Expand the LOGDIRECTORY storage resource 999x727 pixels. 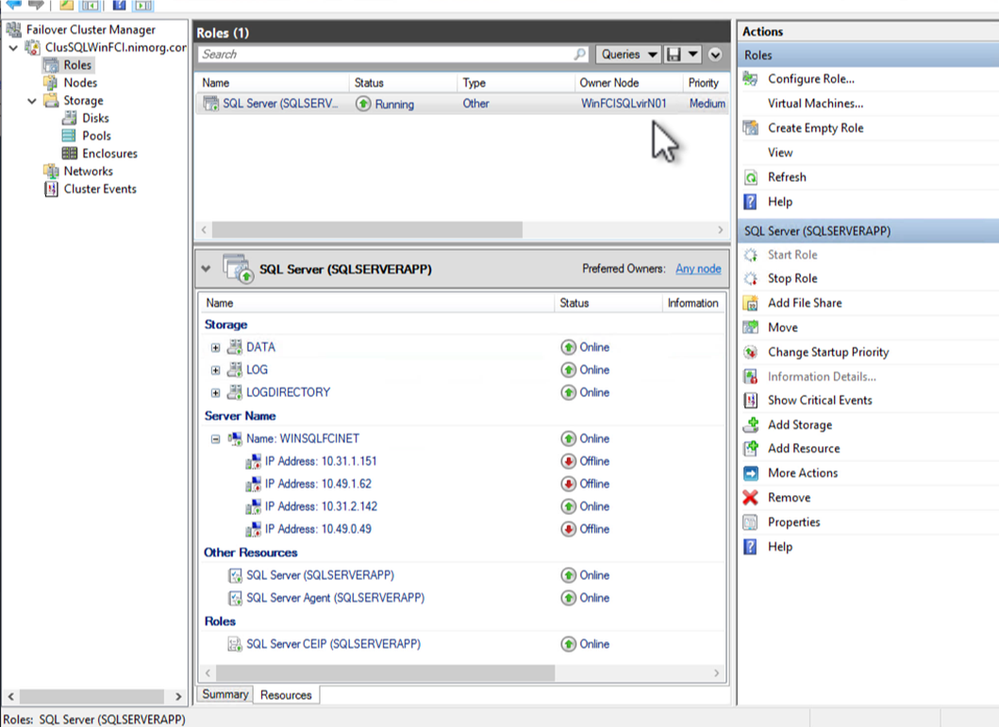[x=215, y=393]
